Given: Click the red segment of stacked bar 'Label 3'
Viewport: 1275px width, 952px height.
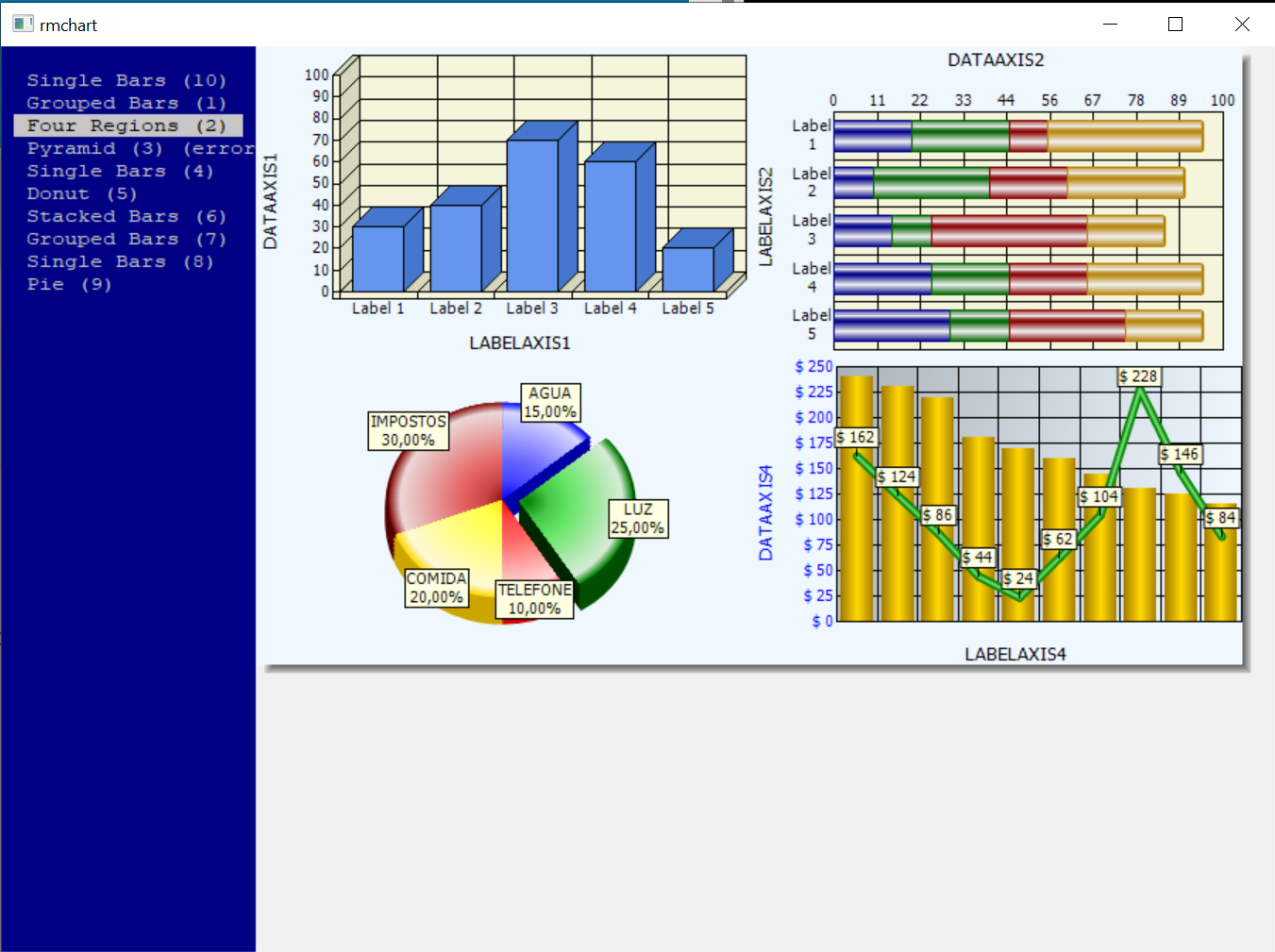Looking at the screenshot, I should point(1009,231).
